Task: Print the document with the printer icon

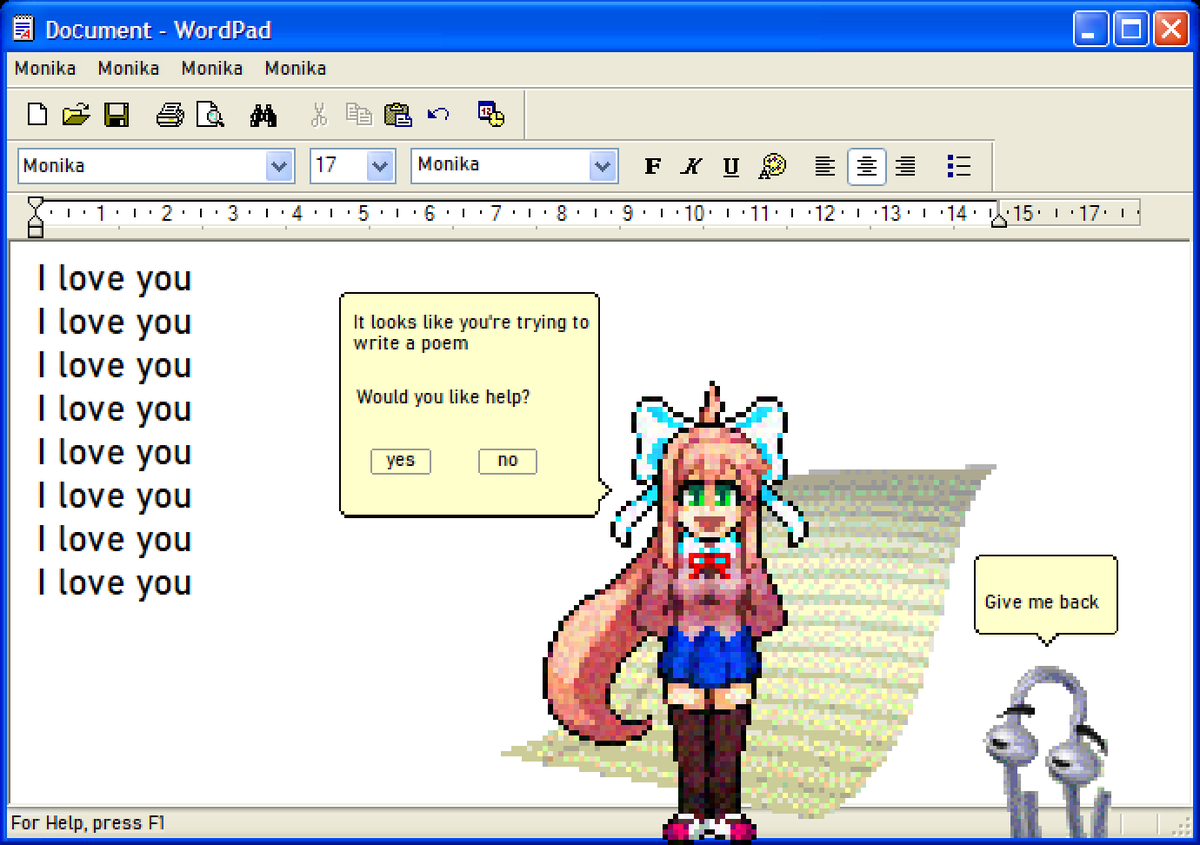Action: tap(170, 115)
